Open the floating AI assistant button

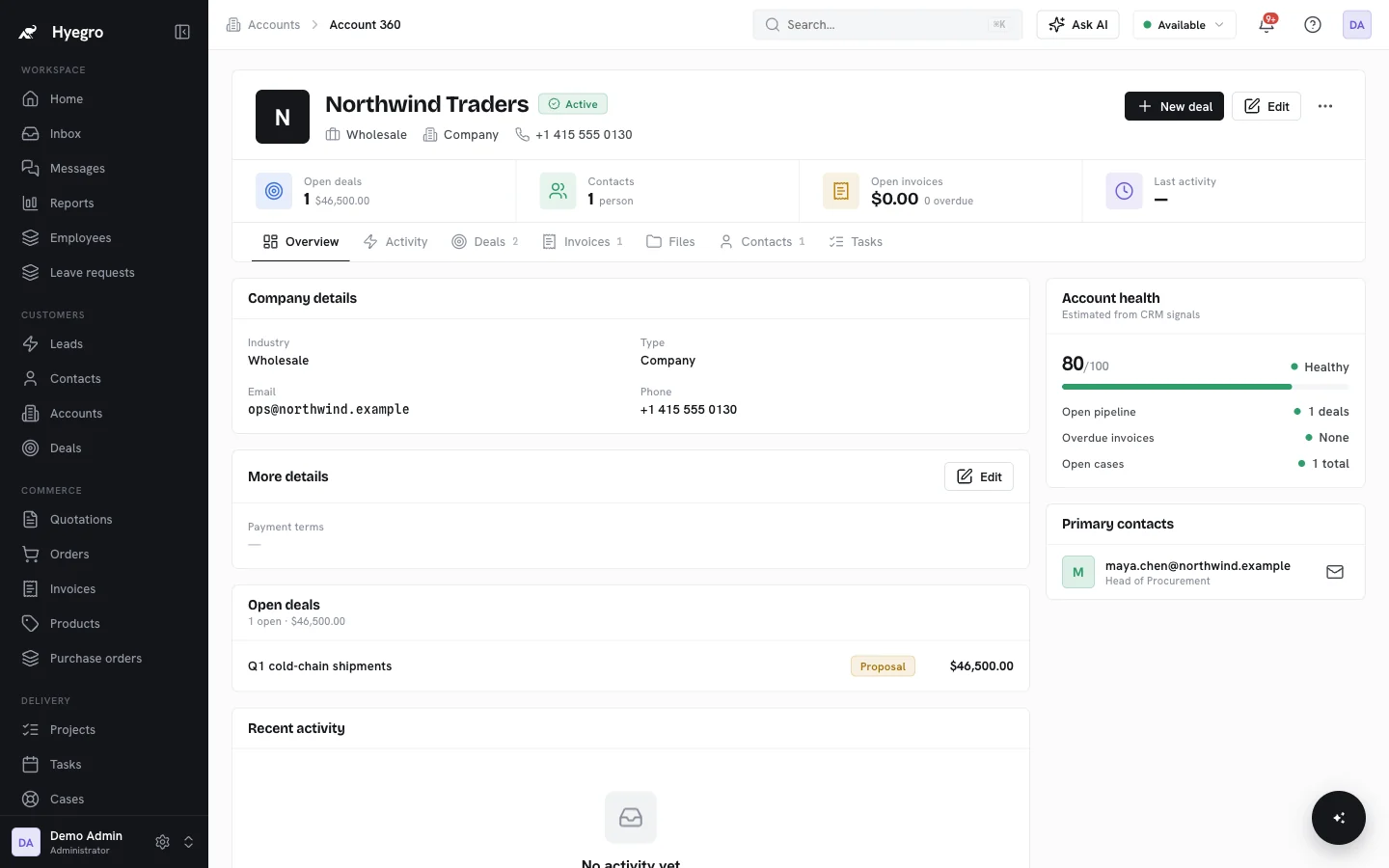[1339, 818]
